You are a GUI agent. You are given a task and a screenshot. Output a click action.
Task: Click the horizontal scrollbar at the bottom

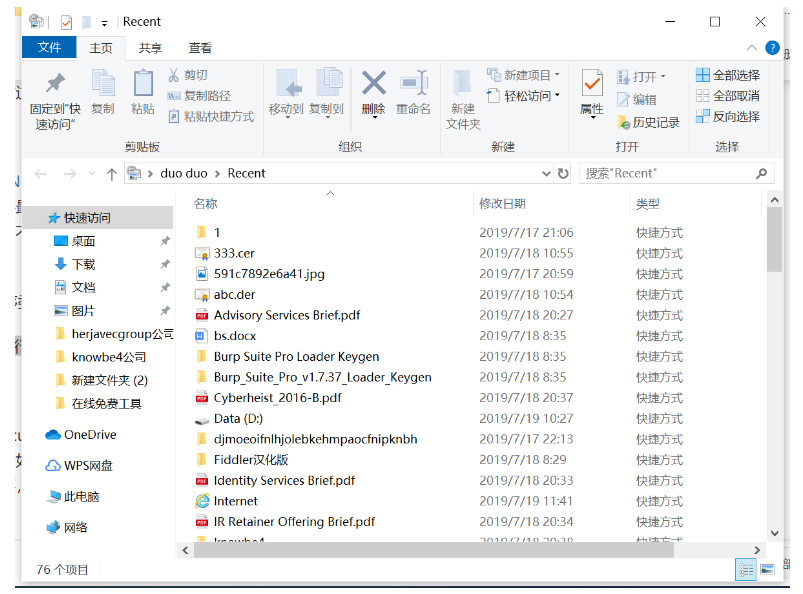coord(433,550)
